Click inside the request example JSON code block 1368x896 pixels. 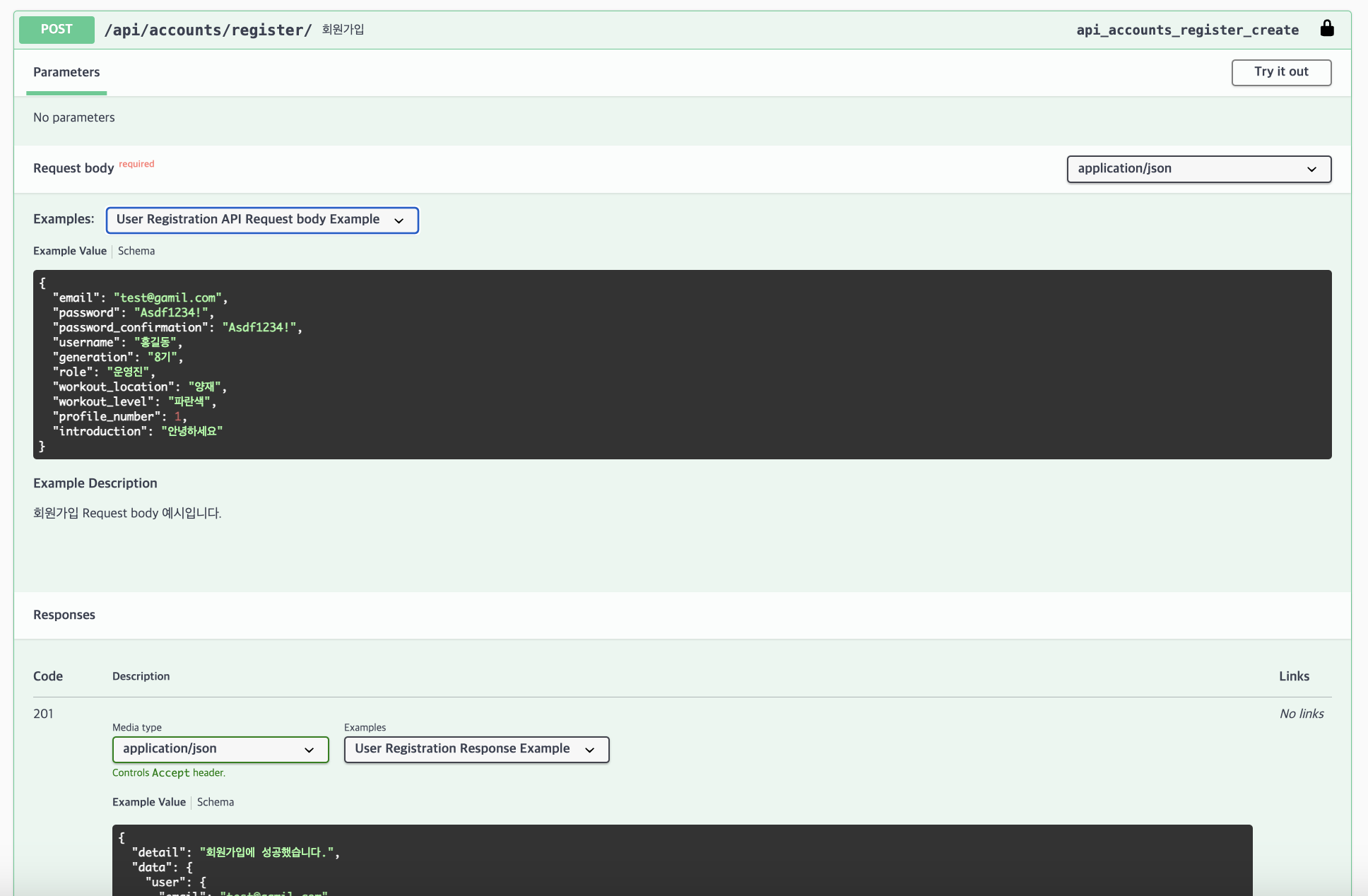coord(682,364)
